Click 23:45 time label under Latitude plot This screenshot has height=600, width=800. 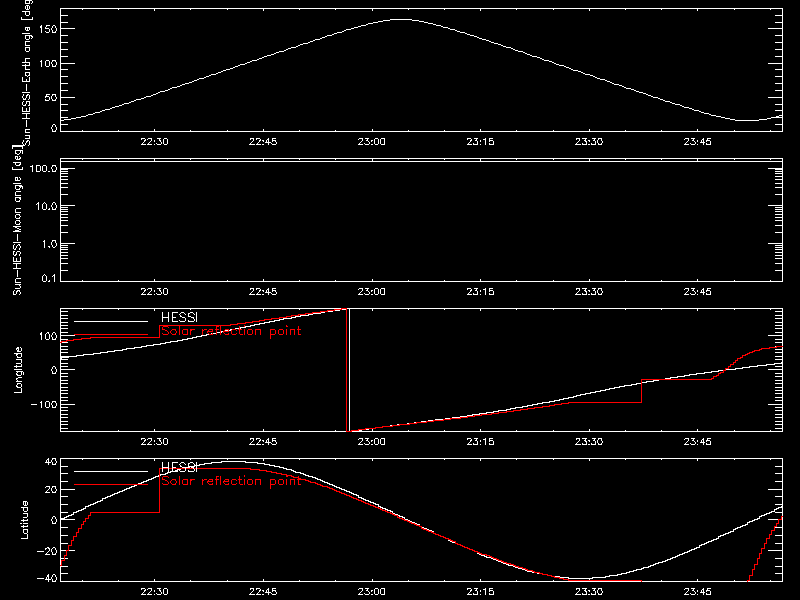pos(697,592)
